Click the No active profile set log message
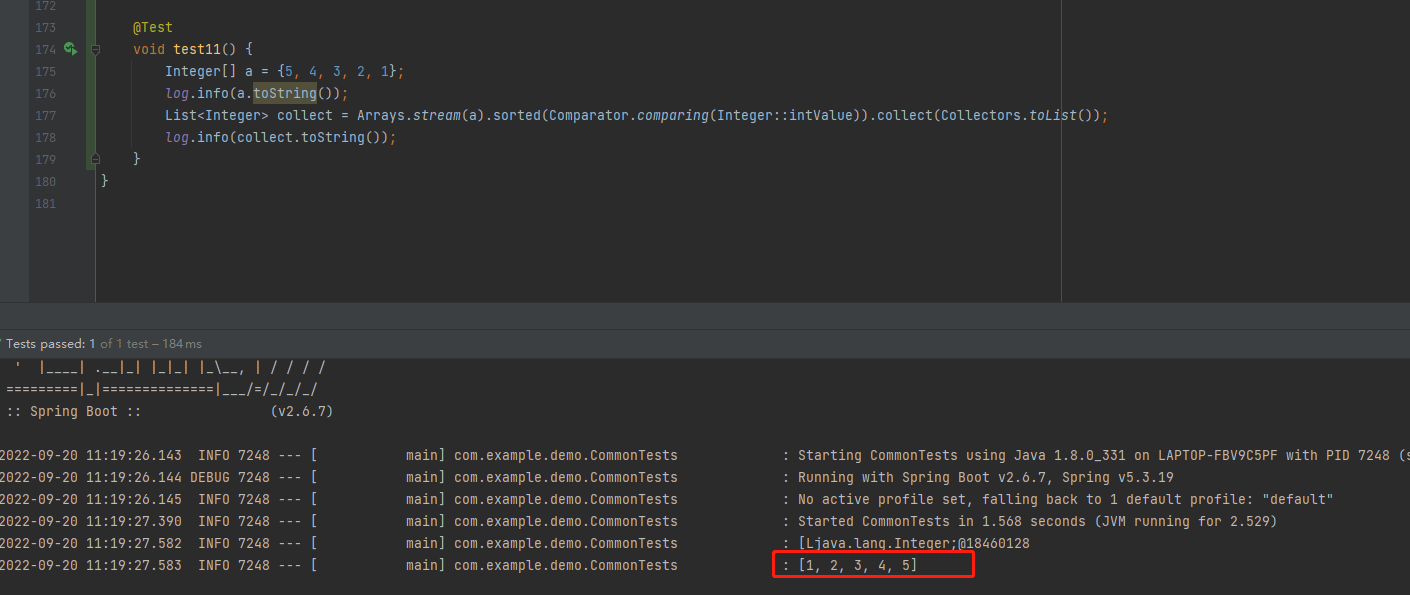 coord(1065,499)
